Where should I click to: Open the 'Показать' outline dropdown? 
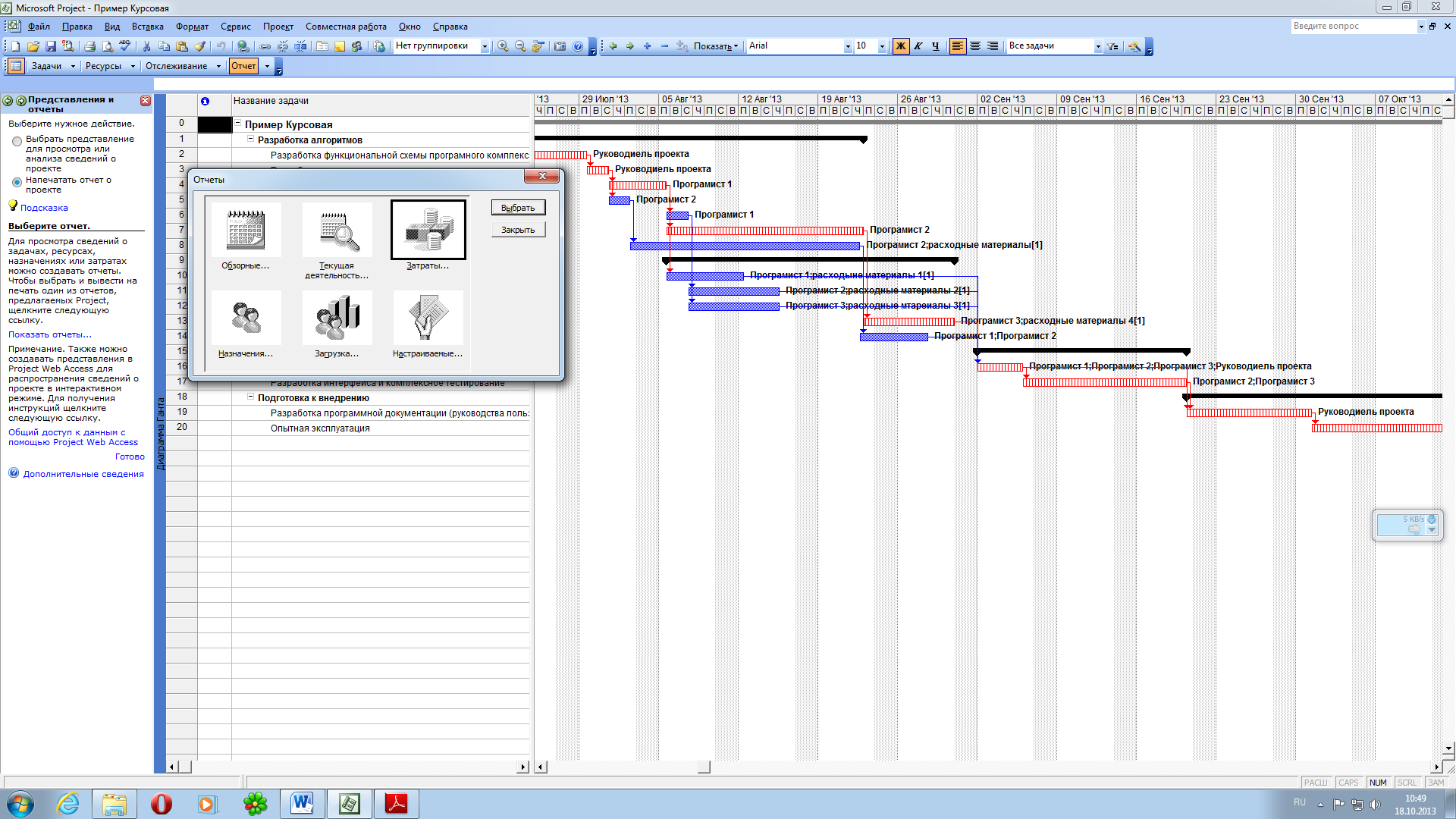[716, 46]
